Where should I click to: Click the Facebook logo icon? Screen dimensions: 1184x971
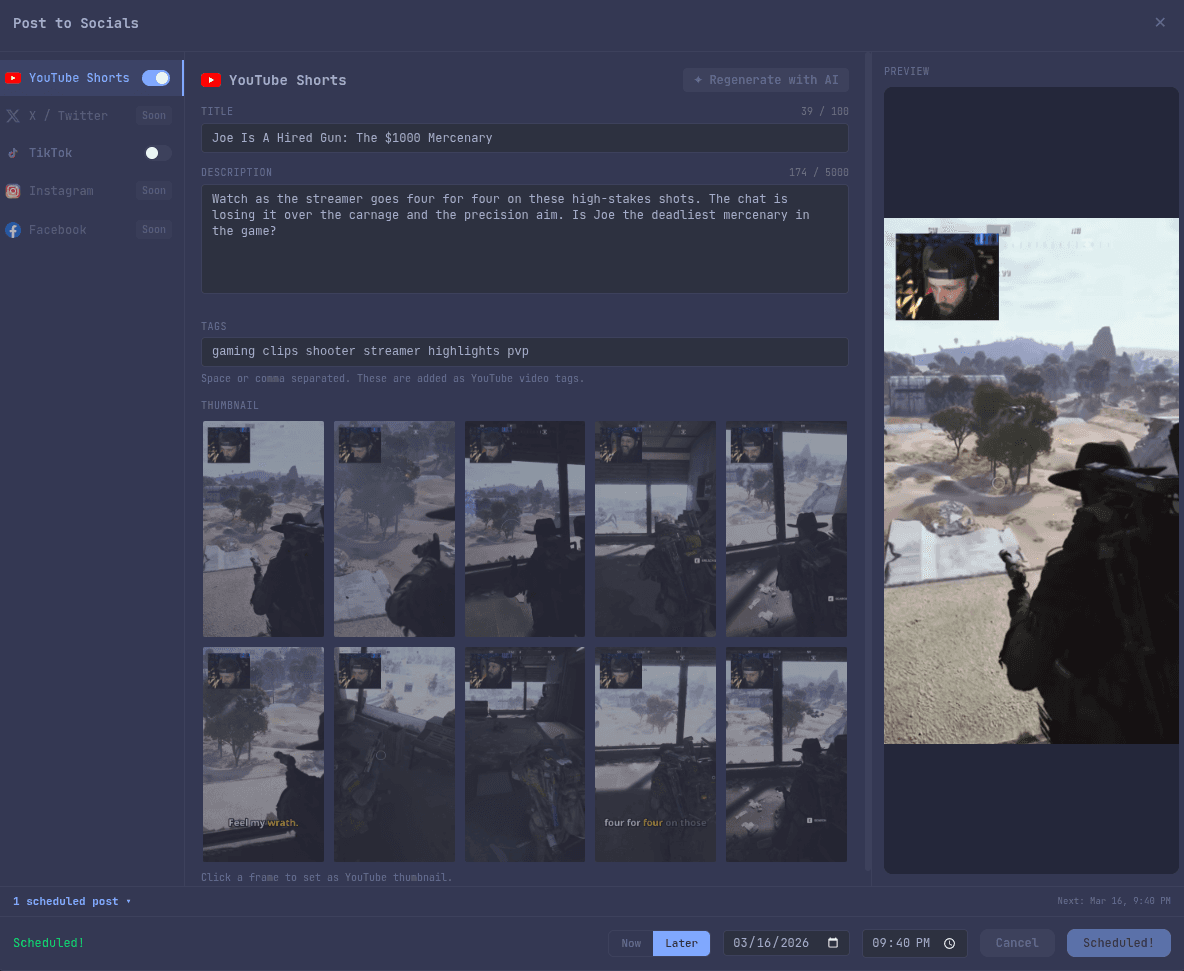coord(13,230)
